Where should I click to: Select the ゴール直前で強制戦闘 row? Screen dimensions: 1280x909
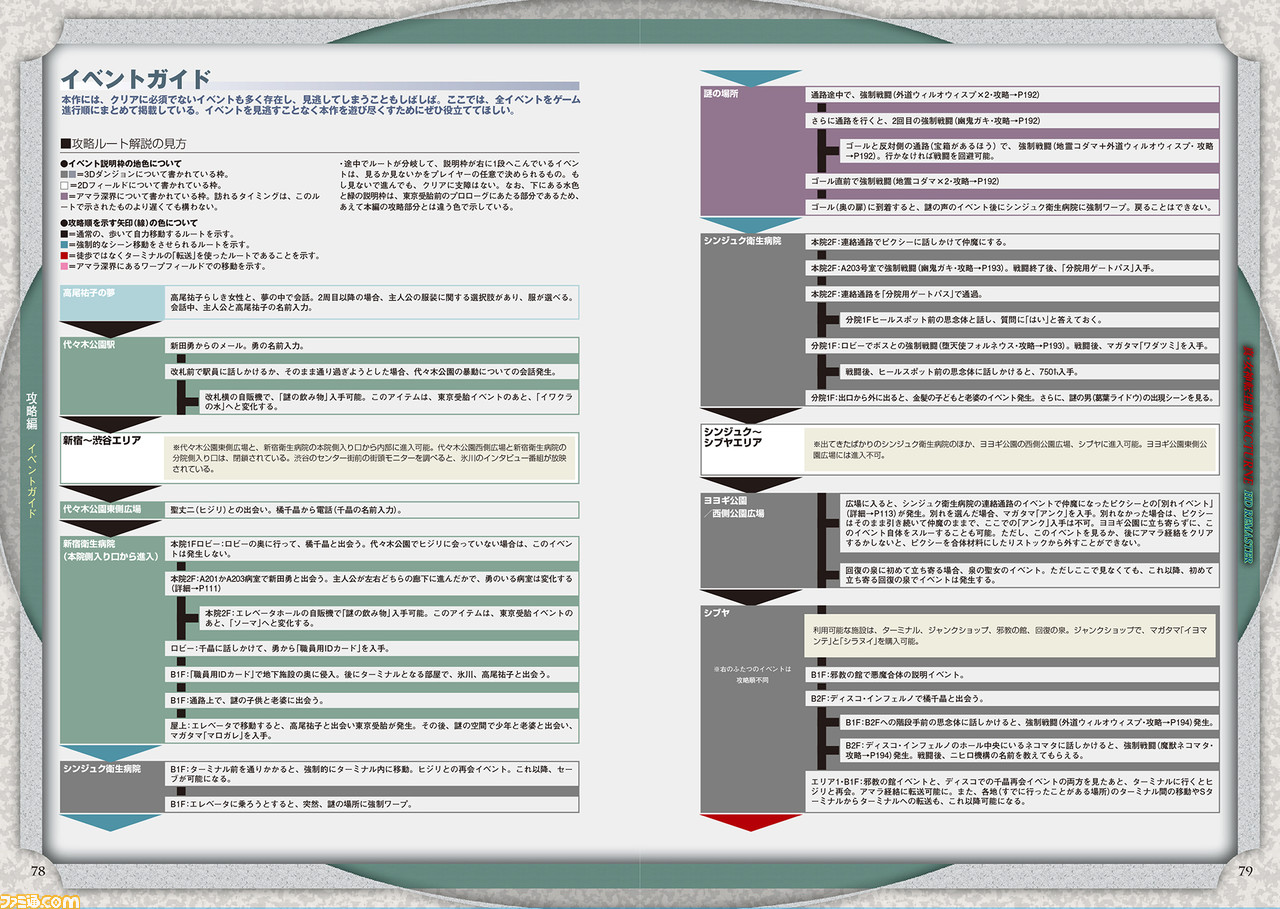(x=1011, y=181)
